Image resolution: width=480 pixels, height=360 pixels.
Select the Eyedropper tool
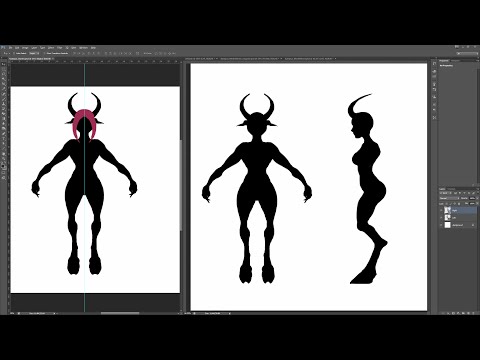pos(4,88)
